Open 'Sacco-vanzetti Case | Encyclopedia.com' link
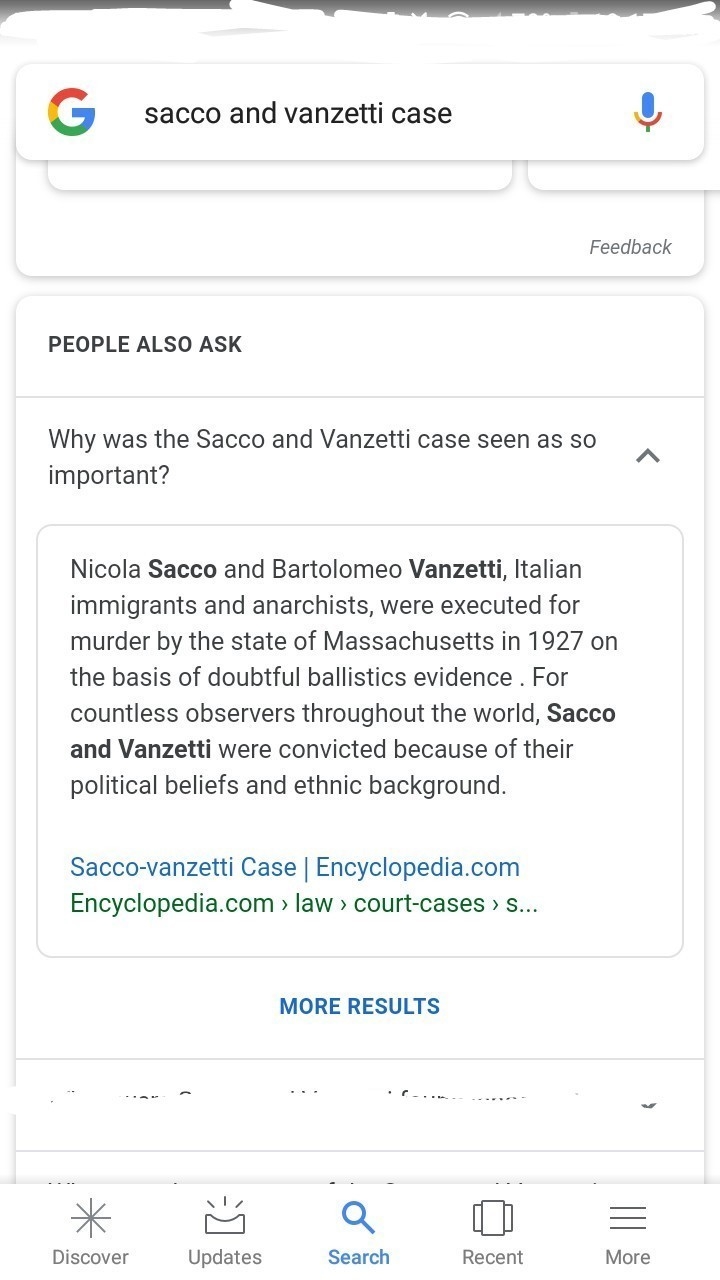 click(x=295, y=867)
